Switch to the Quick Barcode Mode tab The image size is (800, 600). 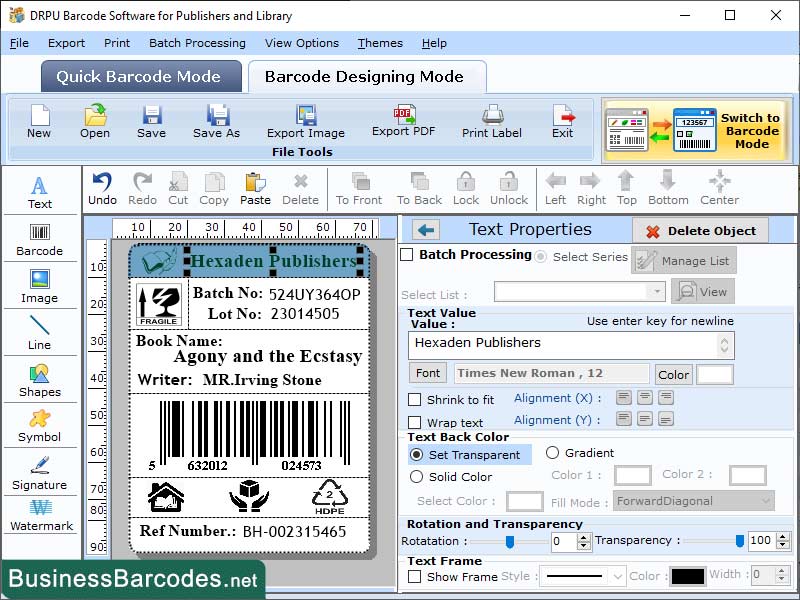(140, 76)
